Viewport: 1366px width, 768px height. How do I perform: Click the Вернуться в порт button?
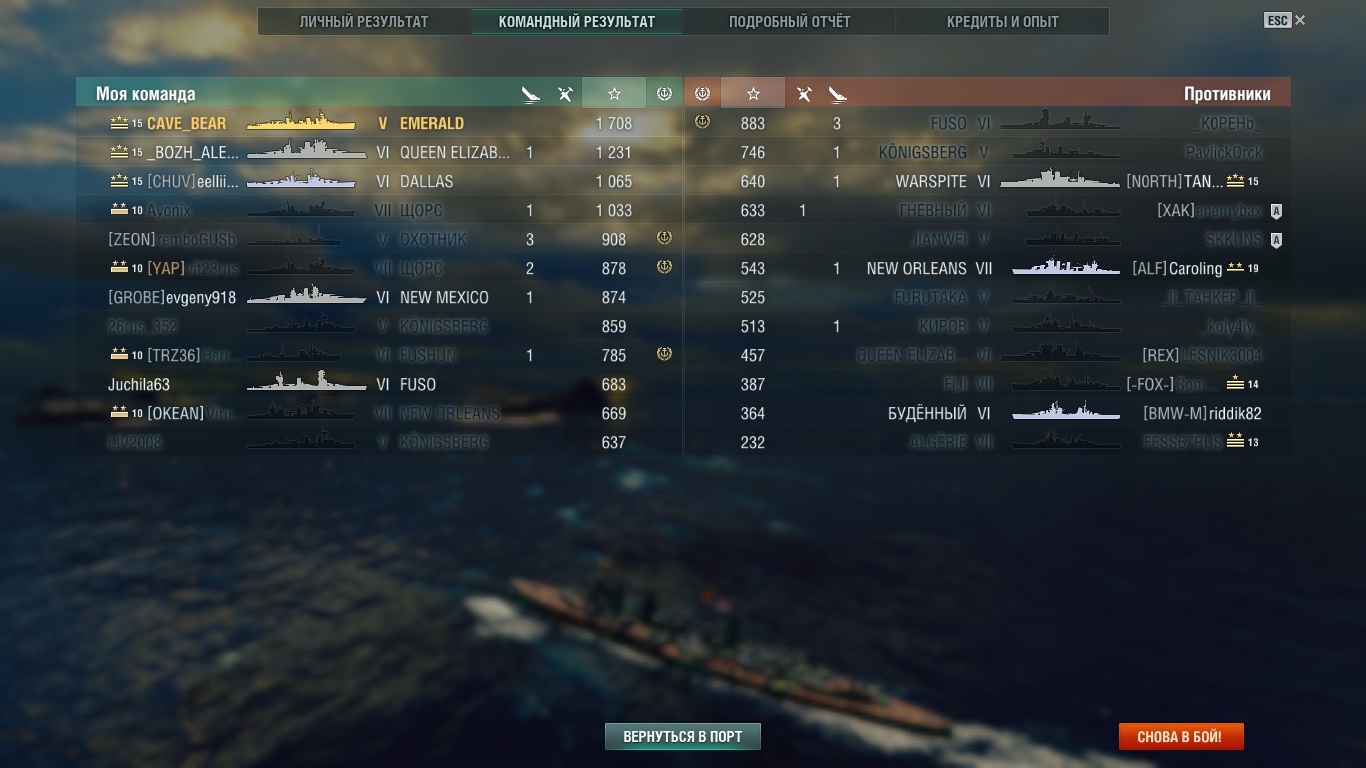click(x=683, y=736)
